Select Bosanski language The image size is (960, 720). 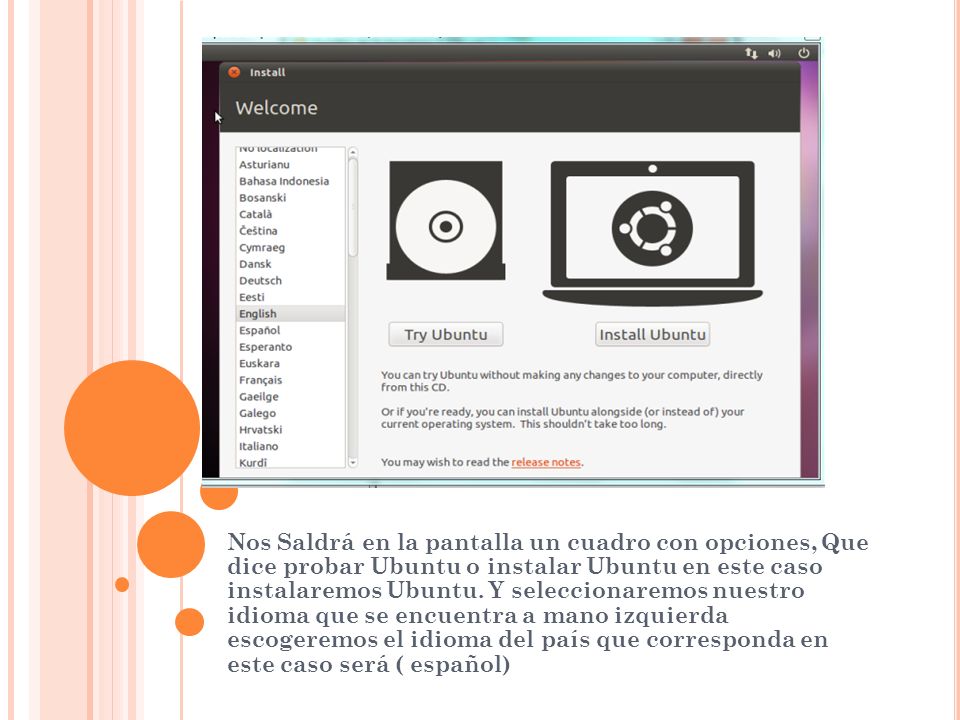click(291, 198)
